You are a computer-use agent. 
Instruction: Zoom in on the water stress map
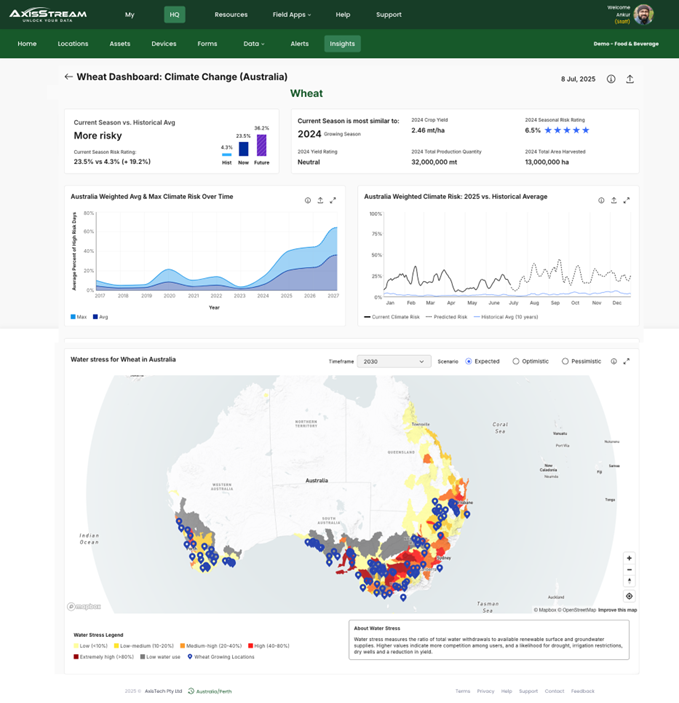(629, 558)
